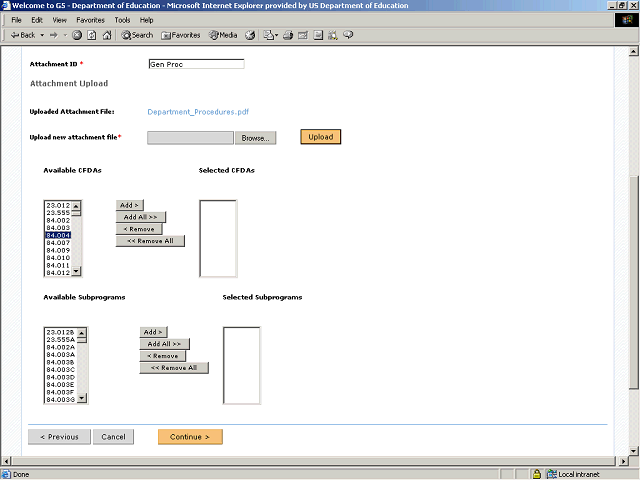Select 84.007 in Available CFDAs
The width and height of the screenshot is (640, 480).
(57, 243)
